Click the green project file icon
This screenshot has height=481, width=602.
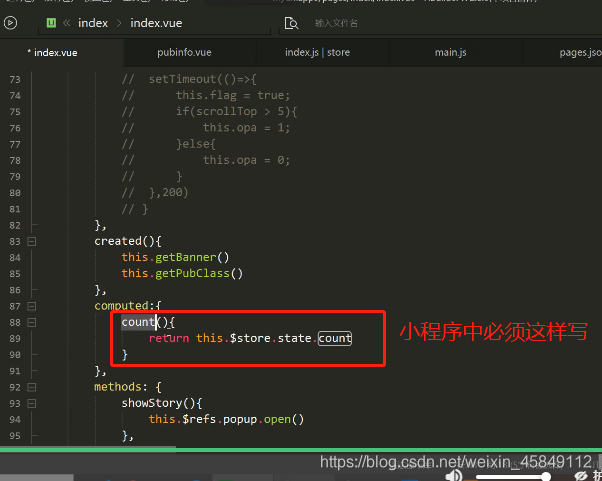coord(51,23)
